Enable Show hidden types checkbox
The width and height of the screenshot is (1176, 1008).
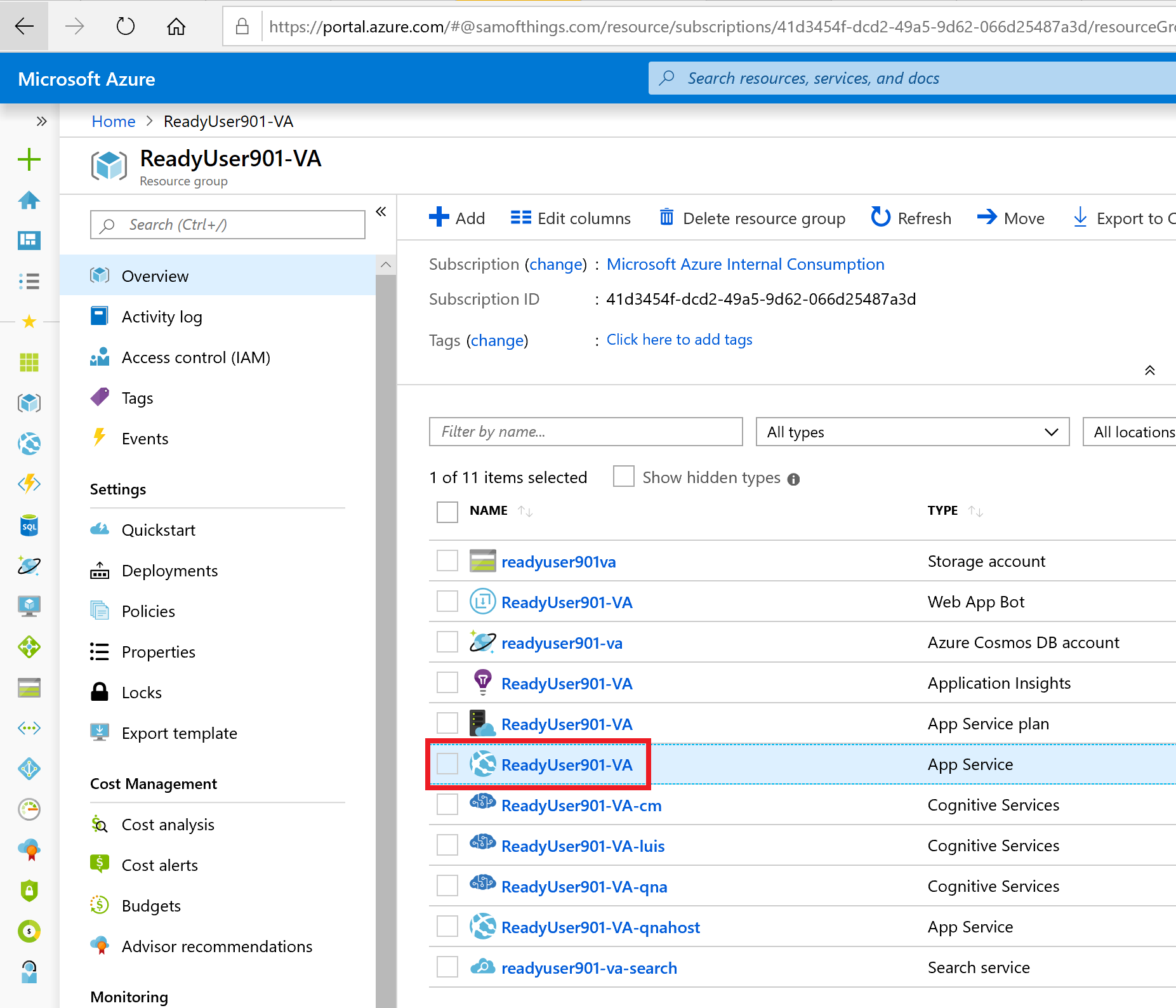pos(624,476)
